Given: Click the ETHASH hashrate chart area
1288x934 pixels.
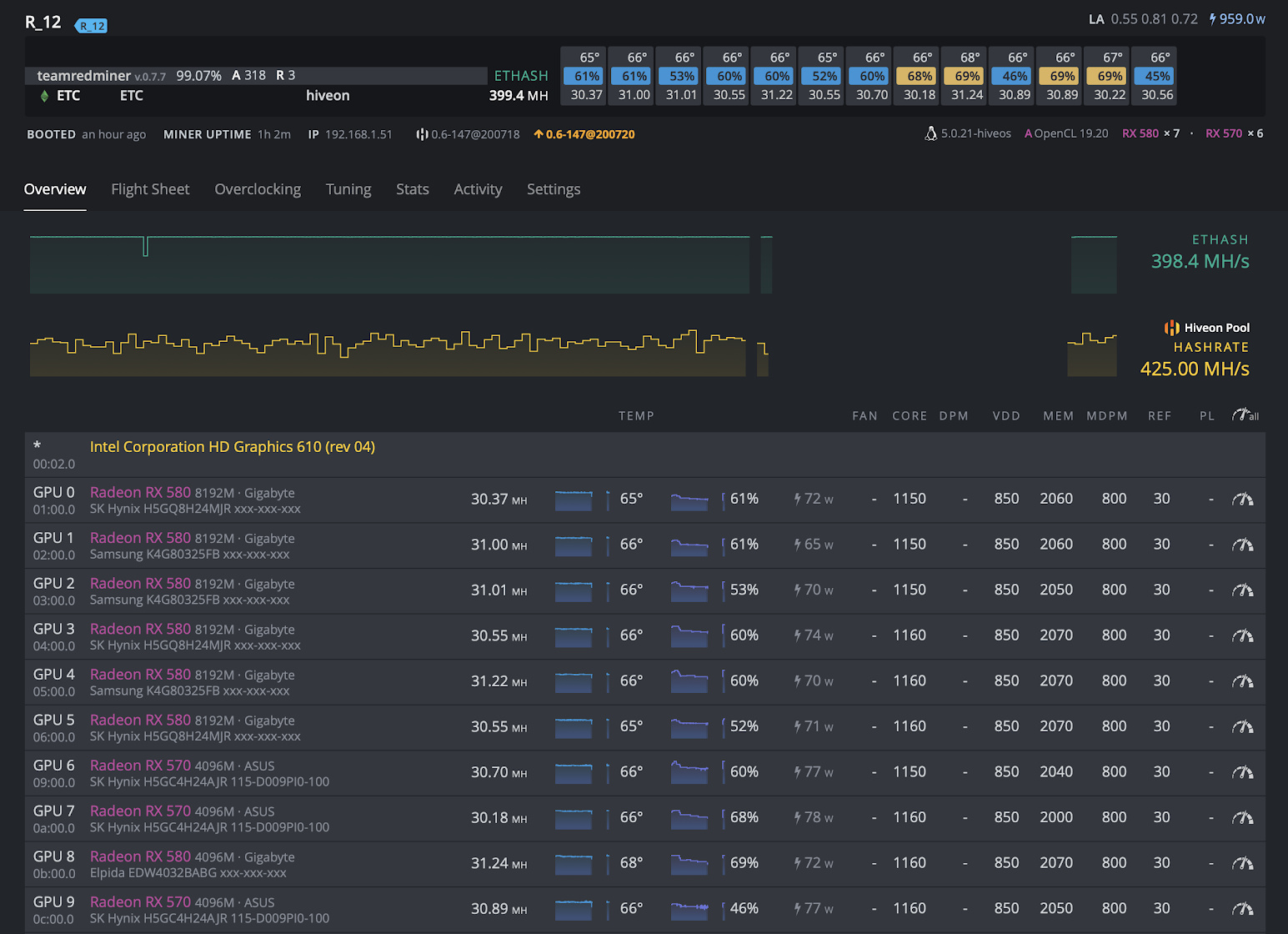Looking at the screenshot, I should (x=389, y=265).
